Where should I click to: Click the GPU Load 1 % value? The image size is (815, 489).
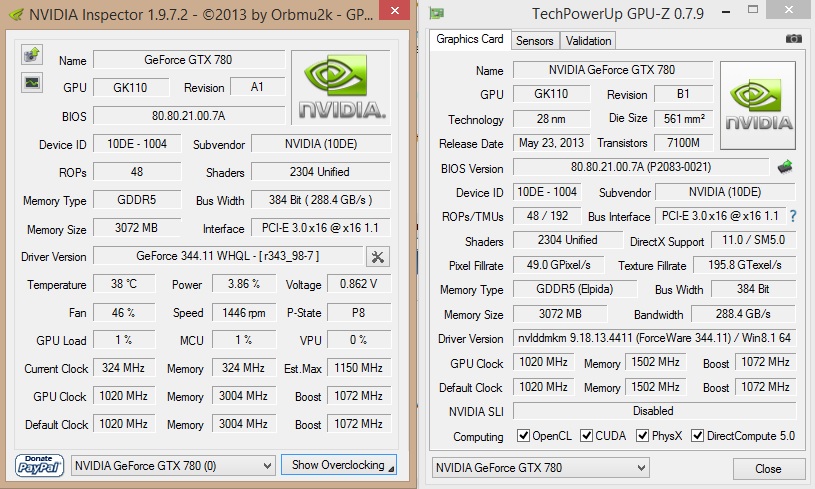(124, 340)
